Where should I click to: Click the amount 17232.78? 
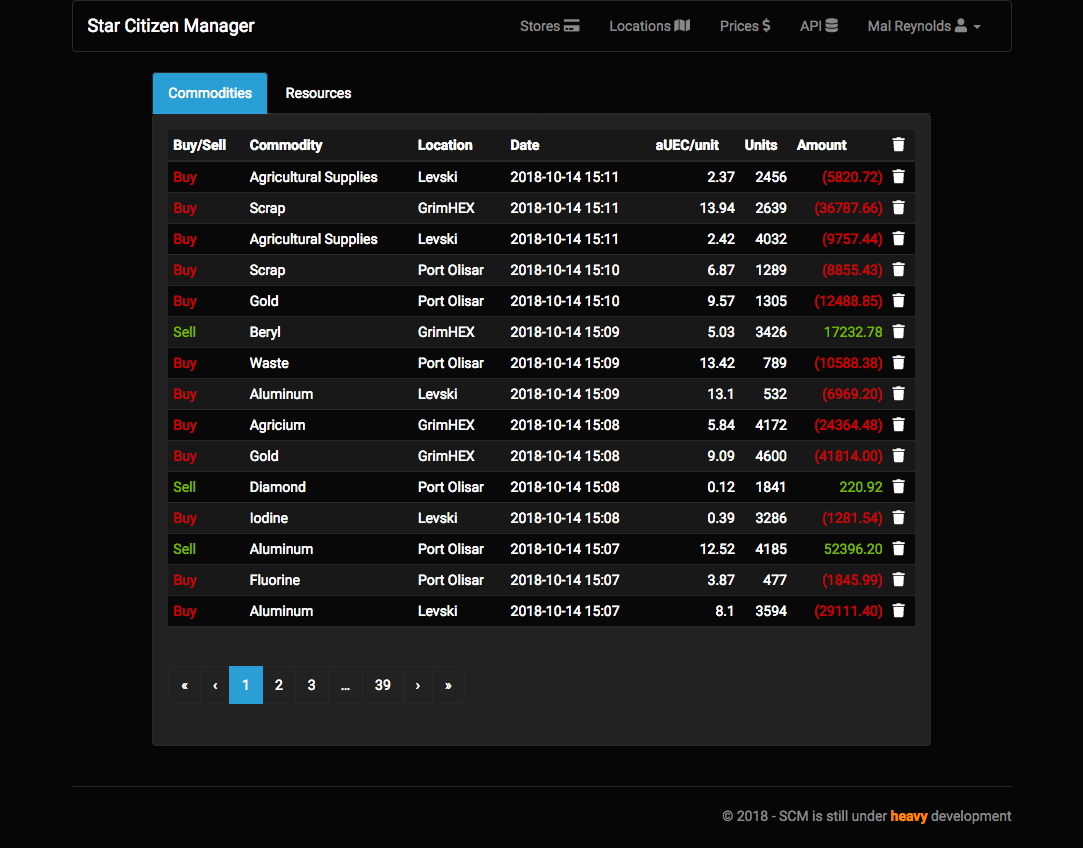(x=853, y=332)
